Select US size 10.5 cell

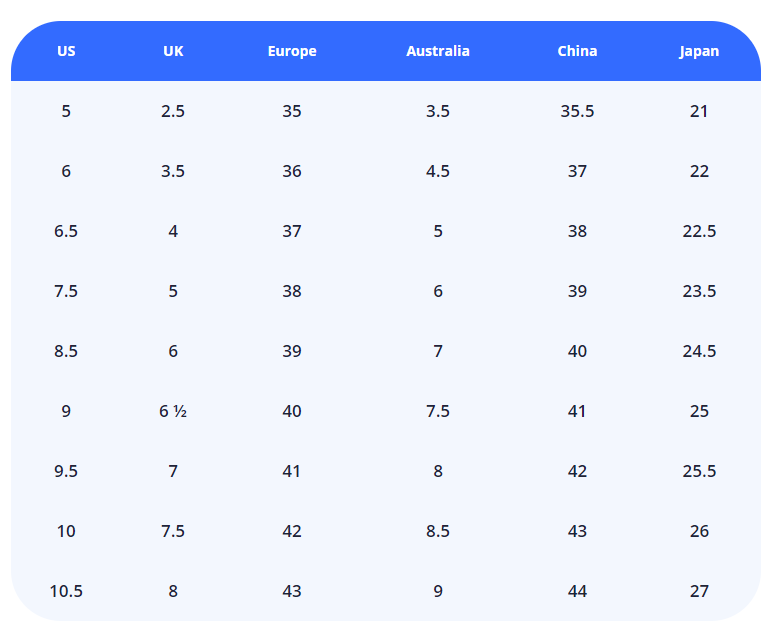coord(66,591)
